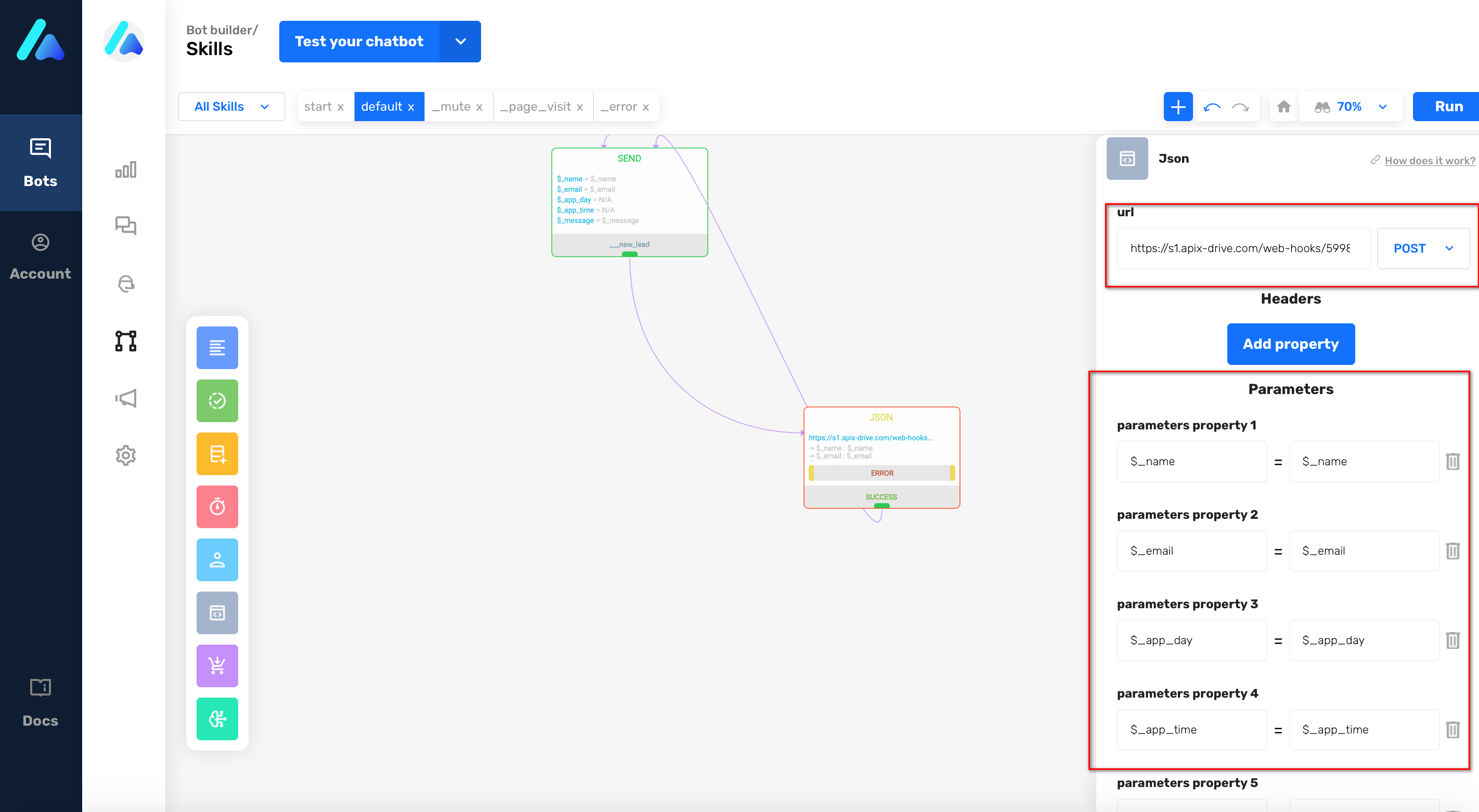This screenshot has width=1479, height=812.
Task: Click Add property under Headers
Action: [x=1291, y=344]
